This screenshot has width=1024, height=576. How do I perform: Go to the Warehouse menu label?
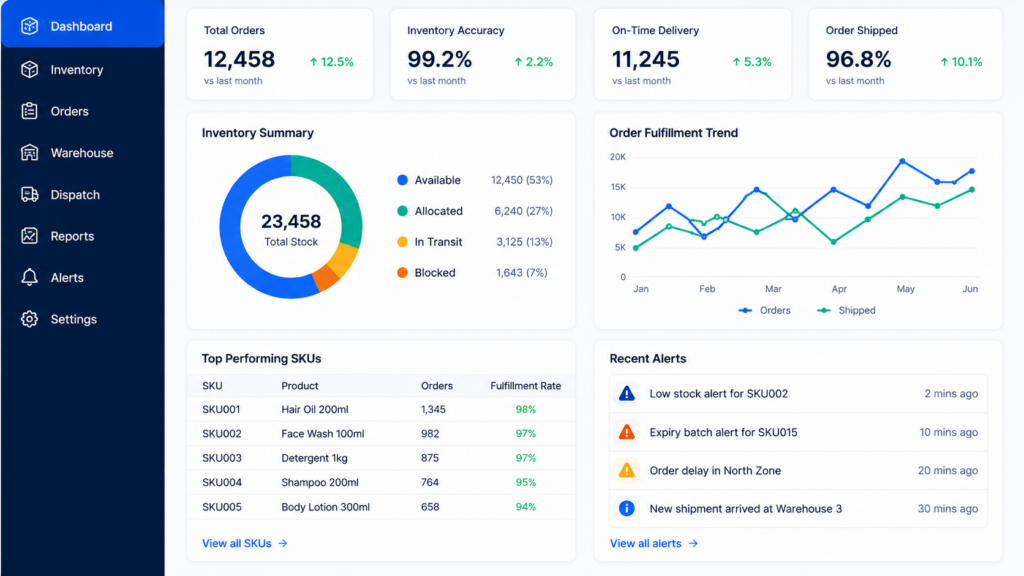click(x=82, y=153)
